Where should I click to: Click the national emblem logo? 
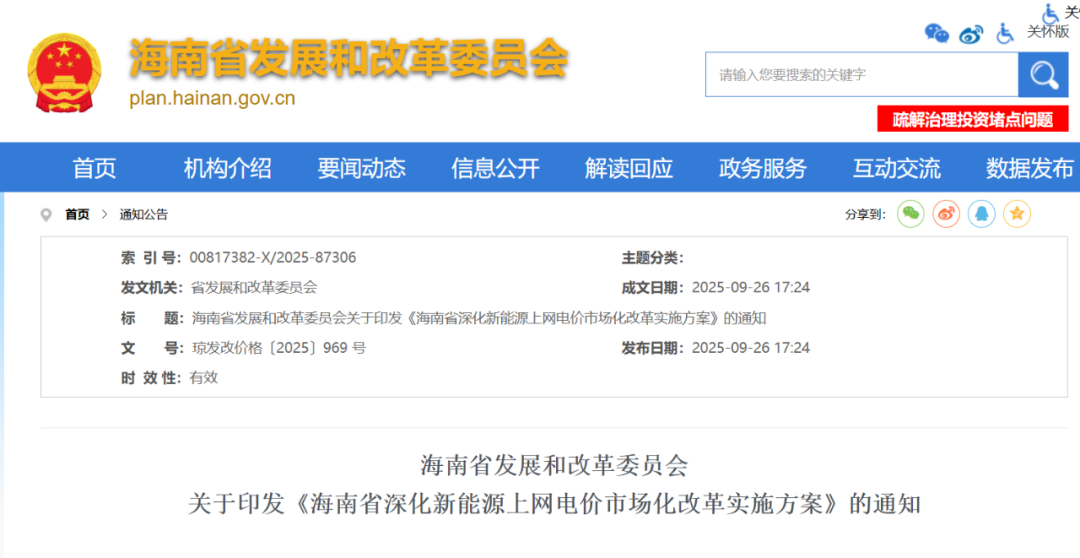pyautogui.click(x=64, y=73)
